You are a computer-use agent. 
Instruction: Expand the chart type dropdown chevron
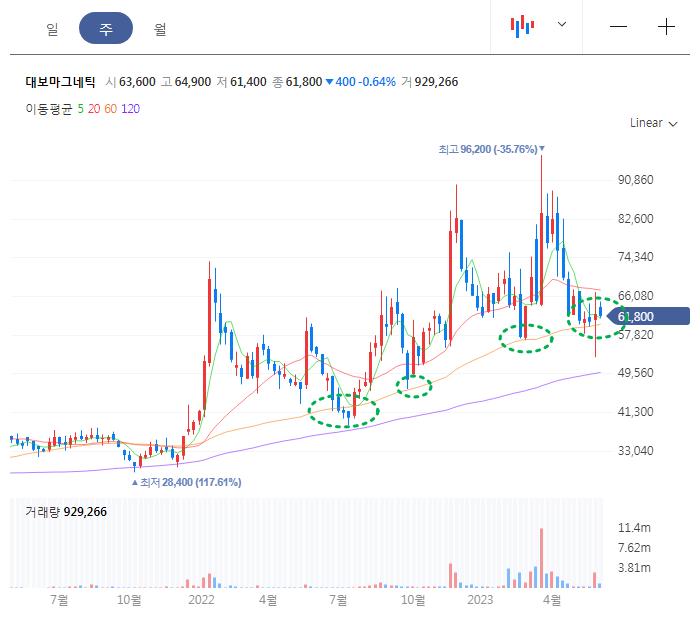pos(562,24)
